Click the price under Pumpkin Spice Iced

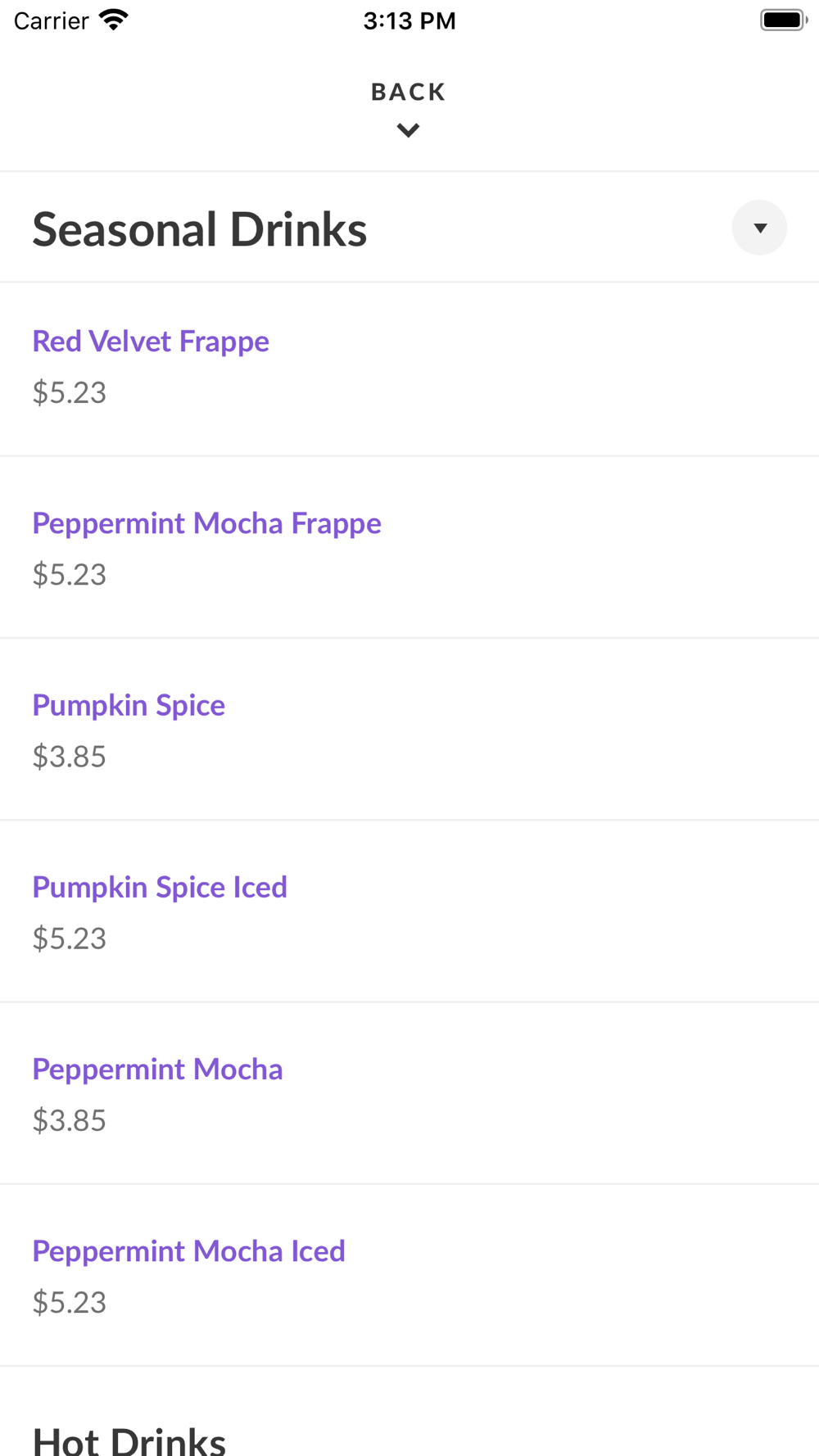click(x=70, y=938)
